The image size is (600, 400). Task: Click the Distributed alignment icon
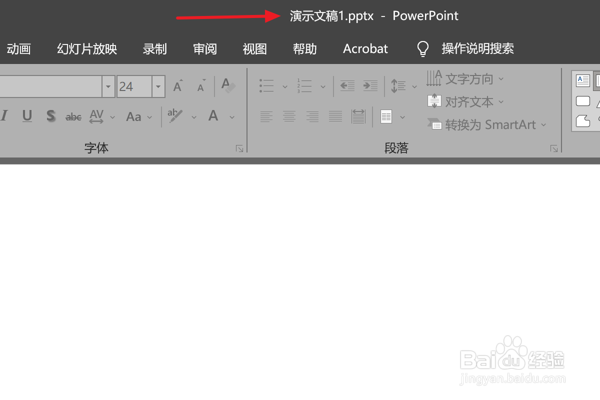[x=358, y=116]
